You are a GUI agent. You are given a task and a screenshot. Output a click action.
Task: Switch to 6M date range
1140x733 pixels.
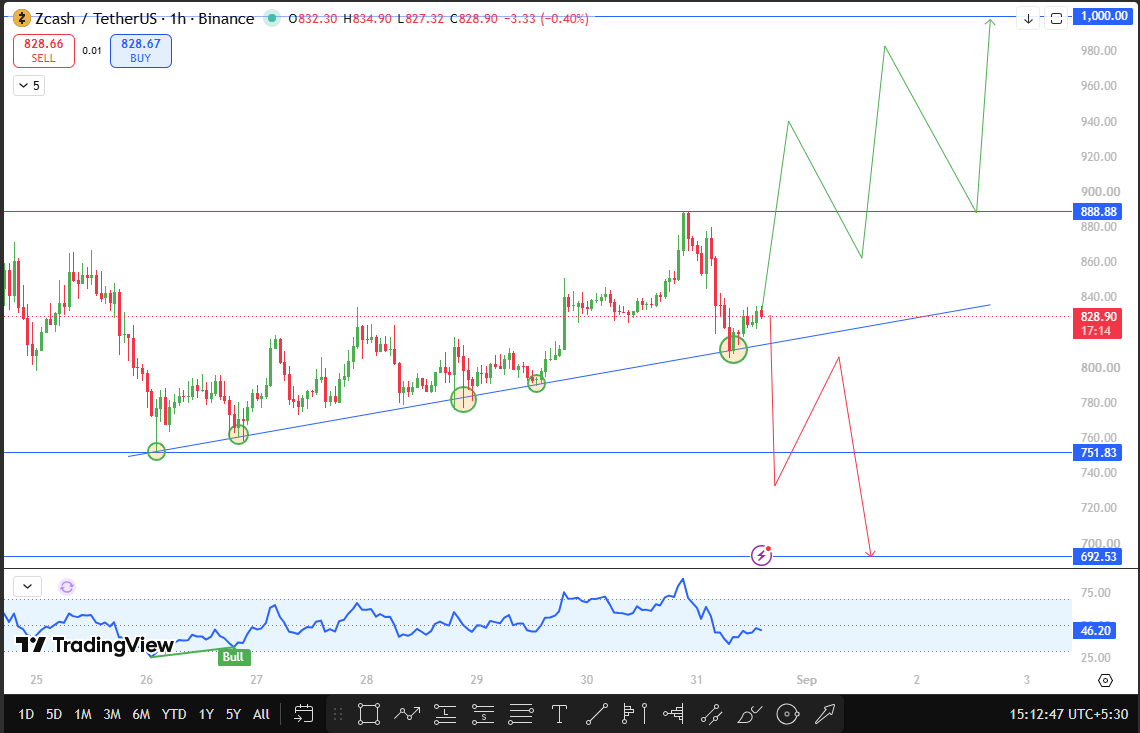pyautogui.click(x=141, y=714)
